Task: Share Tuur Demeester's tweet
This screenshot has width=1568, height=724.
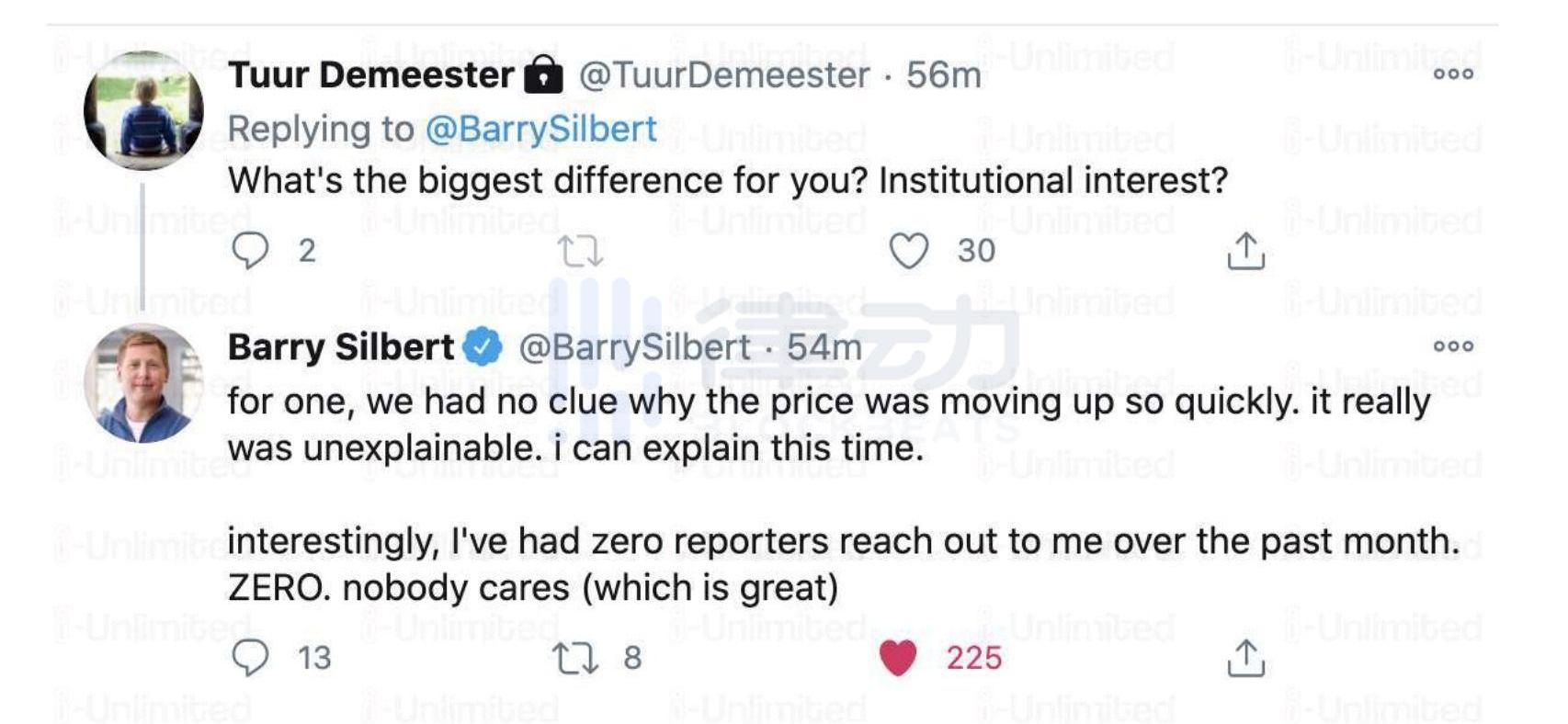Action: pos(1245,251)
